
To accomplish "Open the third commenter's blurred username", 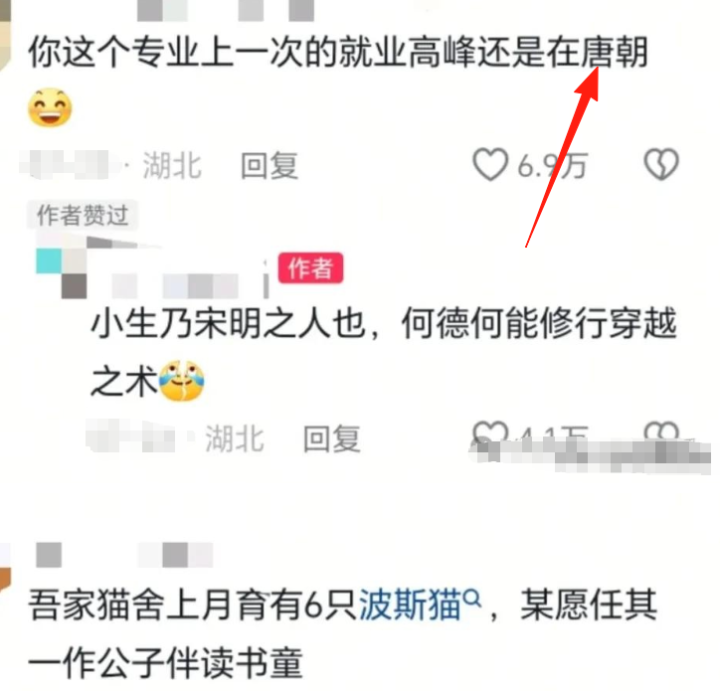I will [124, 555].
